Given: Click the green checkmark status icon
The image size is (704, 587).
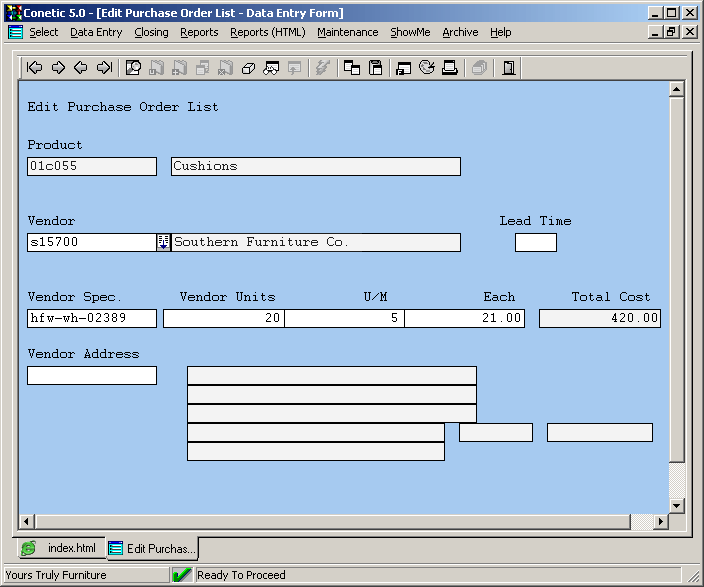Looking at the screenshot, I should 182,575.
